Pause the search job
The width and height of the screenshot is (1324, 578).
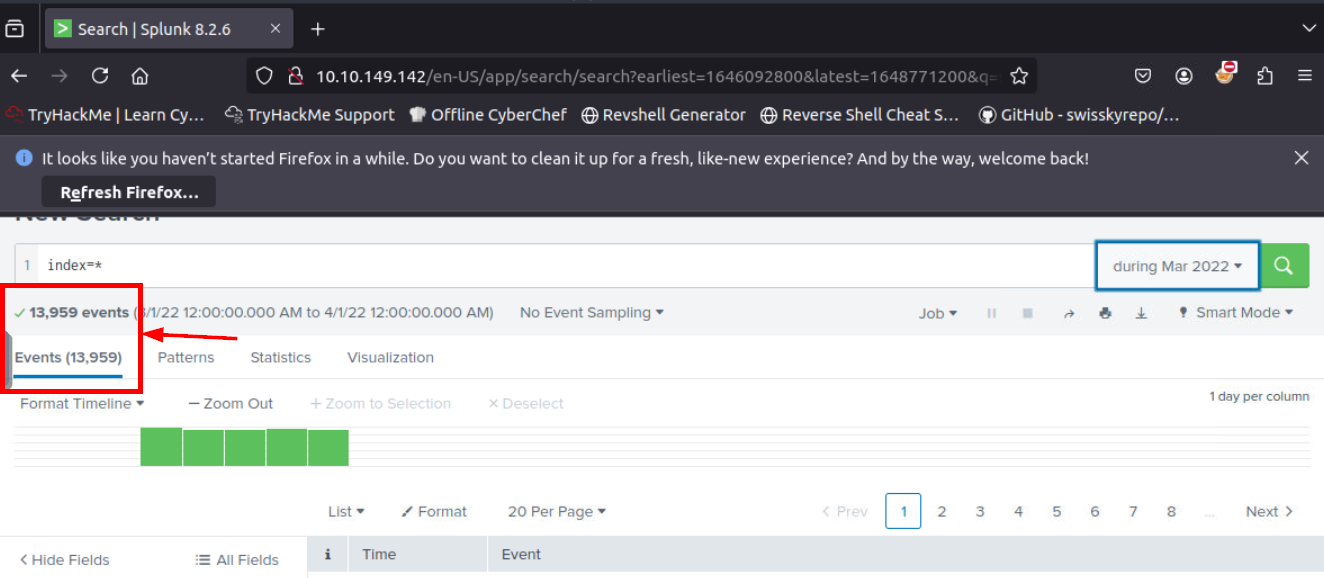tap(992, 313)
